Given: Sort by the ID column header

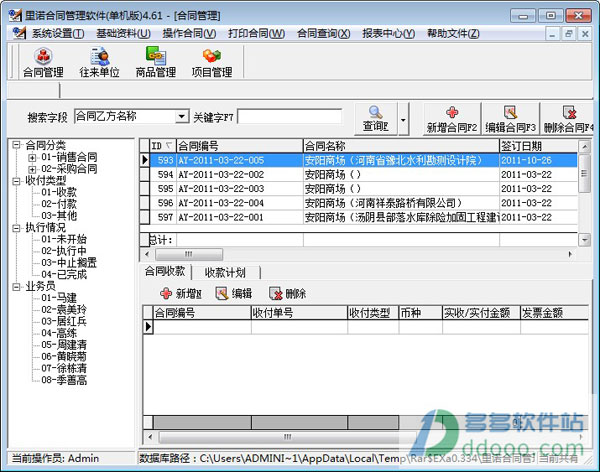Looking at the screenshot, I should [x=163, y=146].
